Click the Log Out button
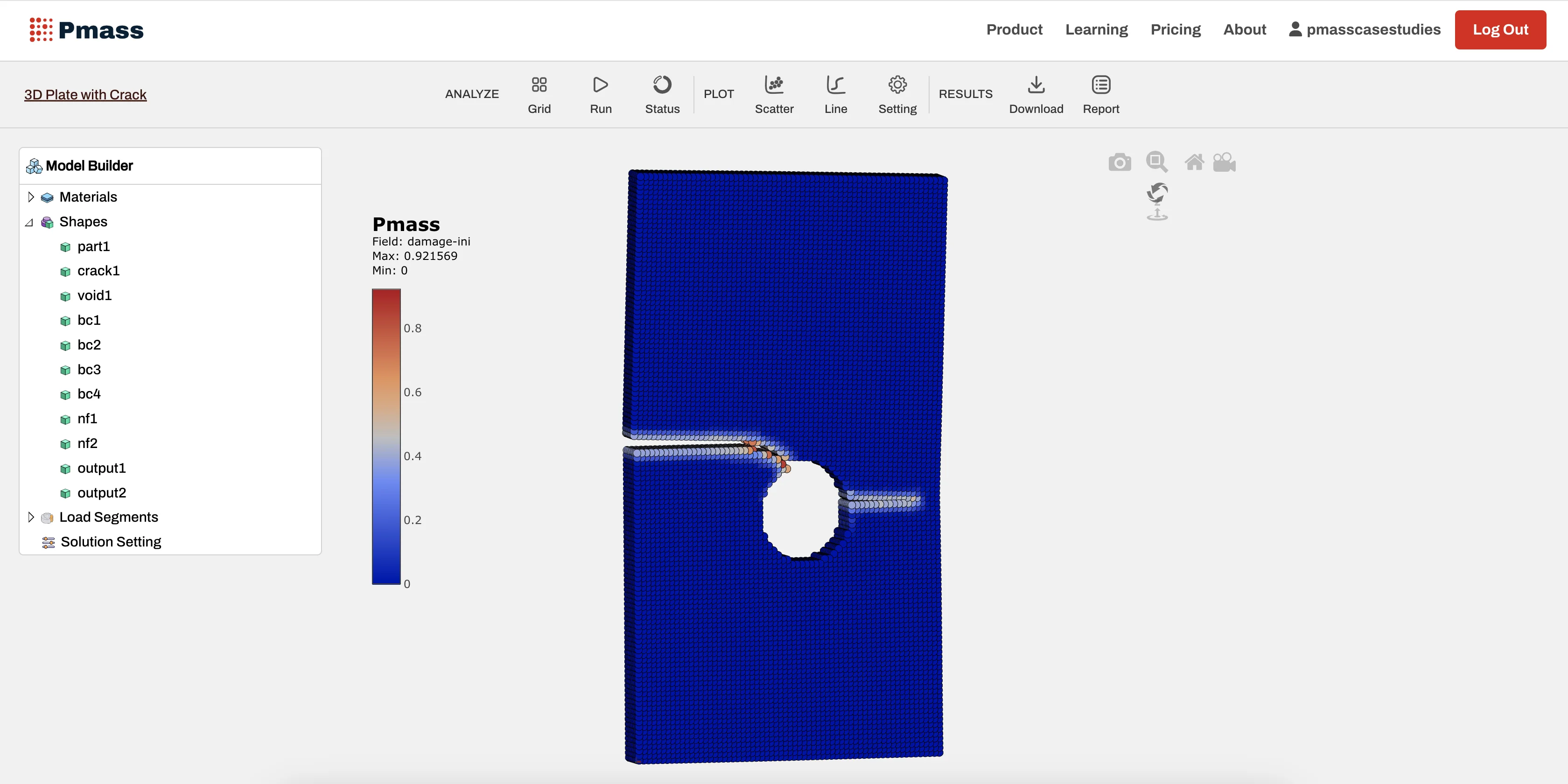This screenshot has height=784, width=1568. [1500, 30]
